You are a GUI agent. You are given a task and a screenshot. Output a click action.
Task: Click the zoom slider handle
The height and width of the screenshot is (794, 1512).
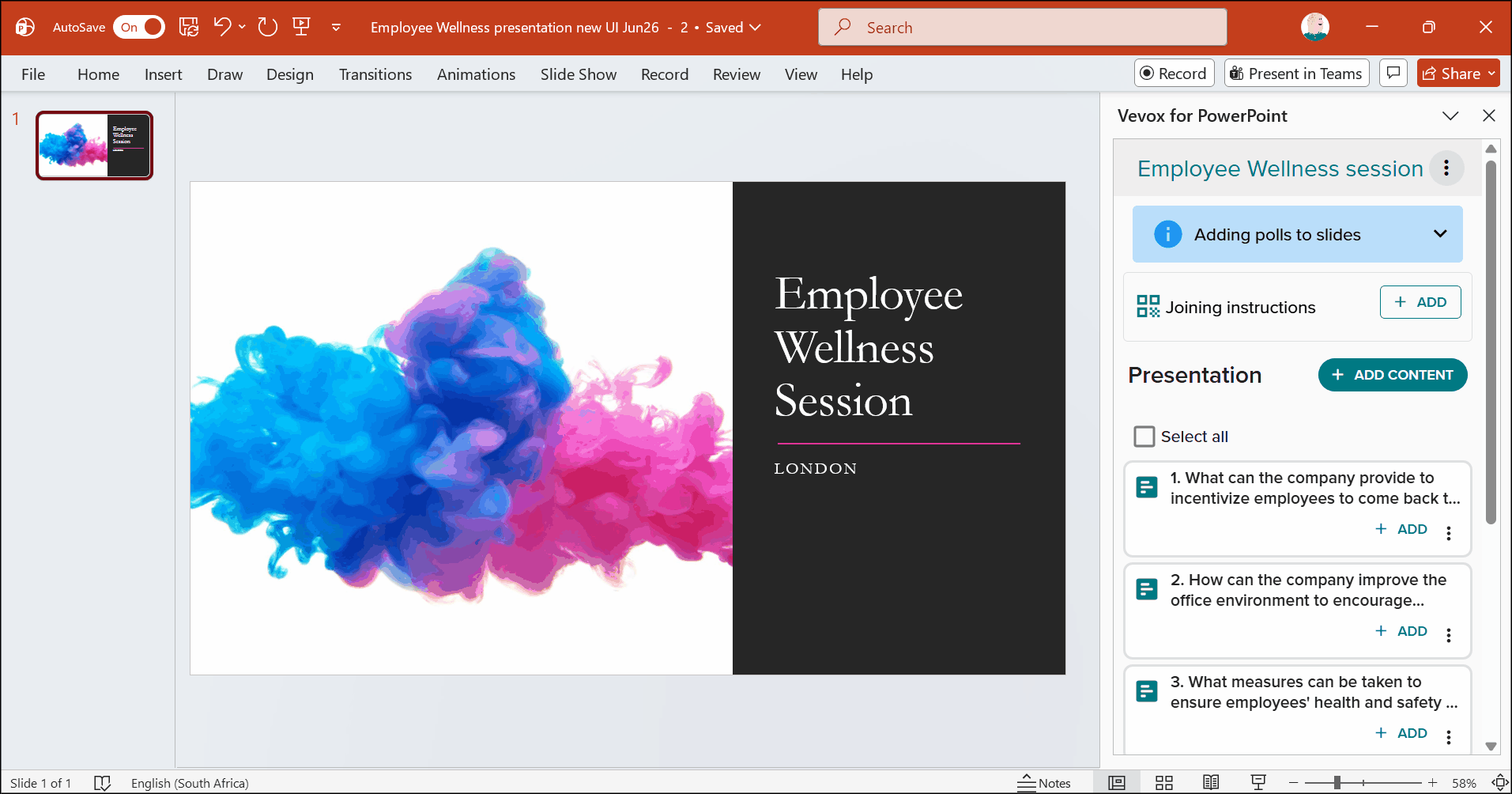pos(1337,783)
